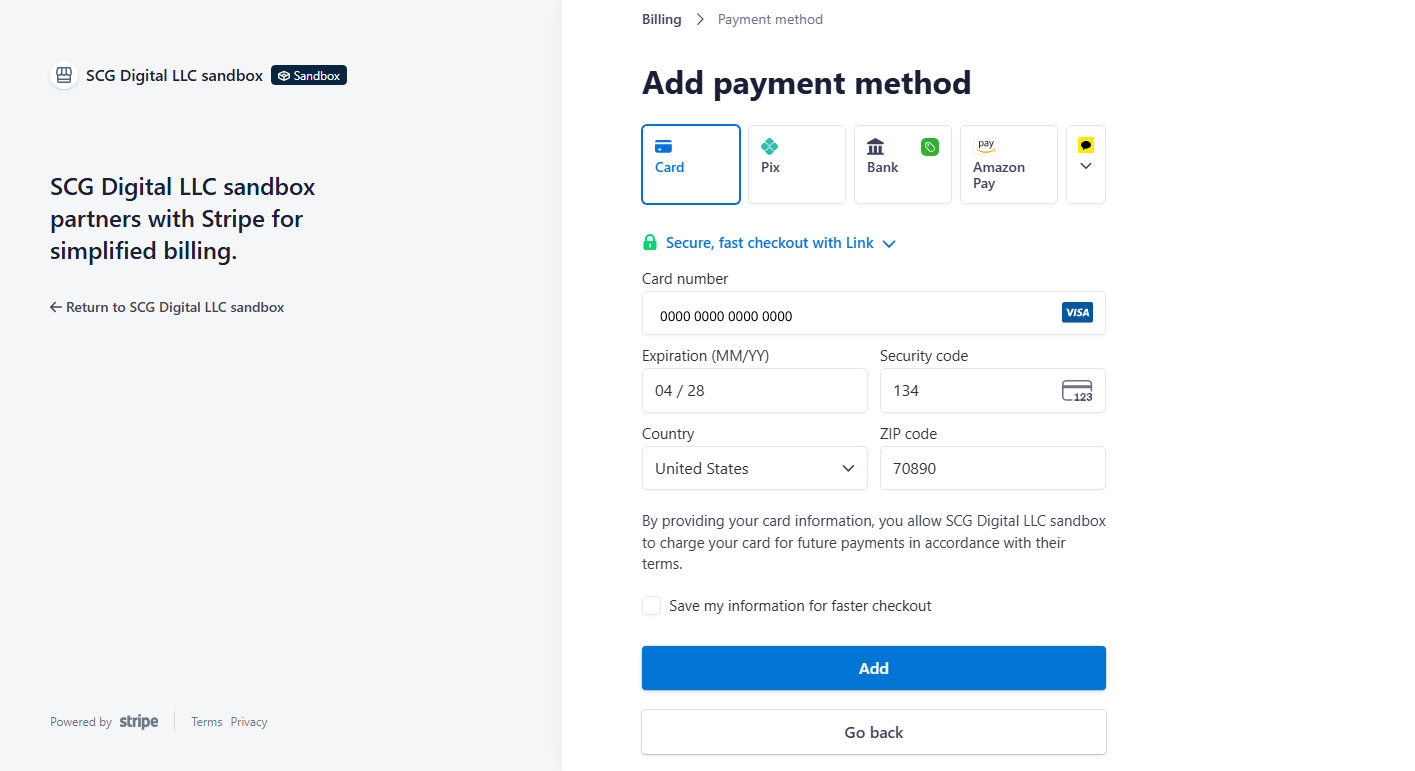Click the Expiration date field

755,390
